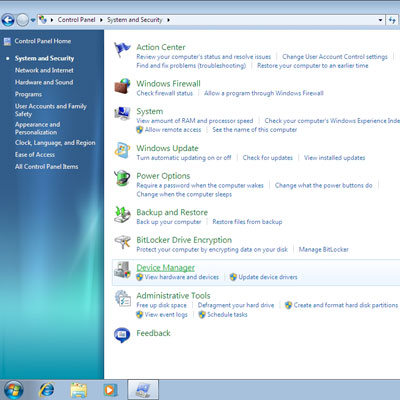Open the System computer monitor icon
400x400 pixels.
pos(122,113)
